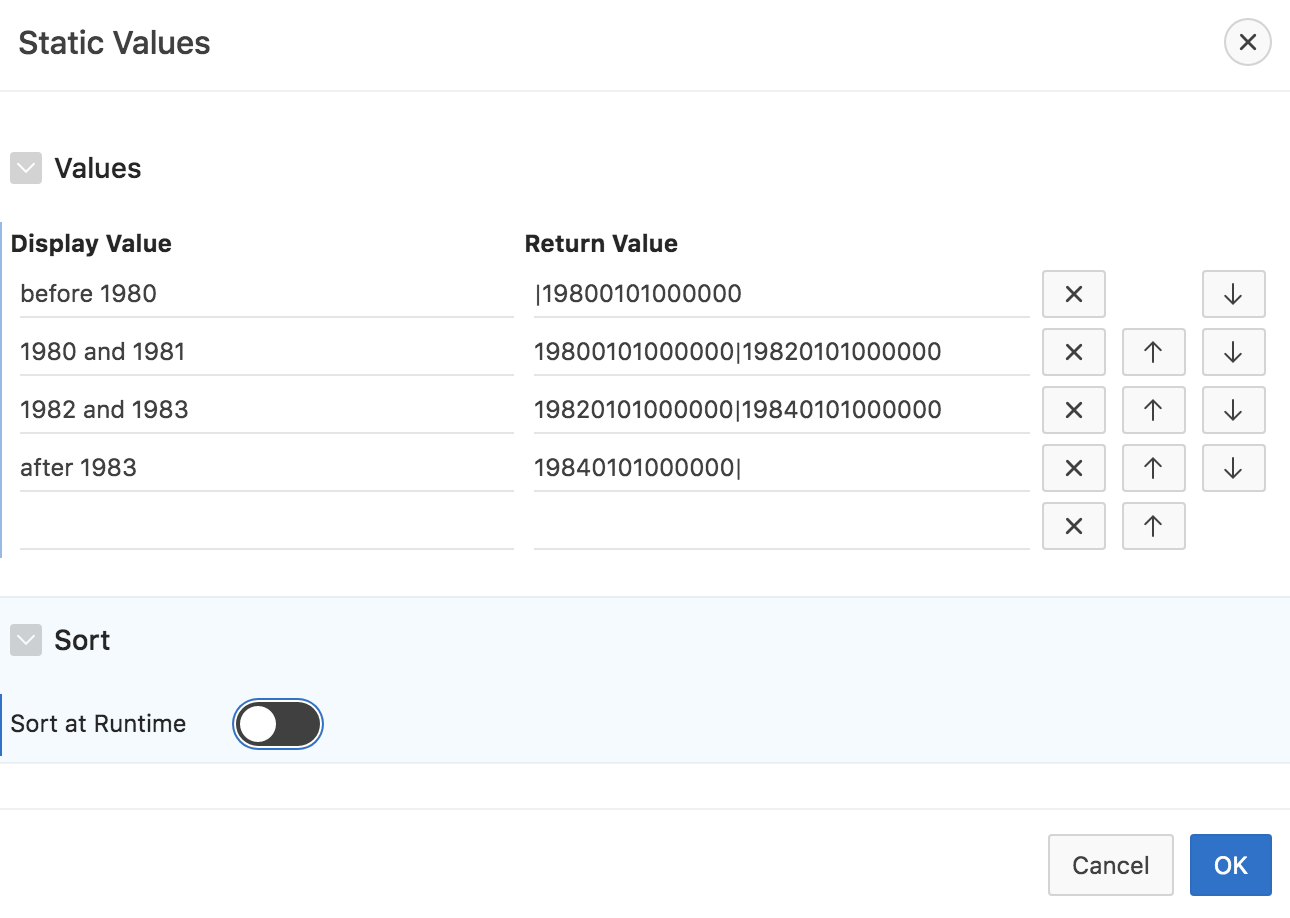Collapse the Sort section

(26, 640)
